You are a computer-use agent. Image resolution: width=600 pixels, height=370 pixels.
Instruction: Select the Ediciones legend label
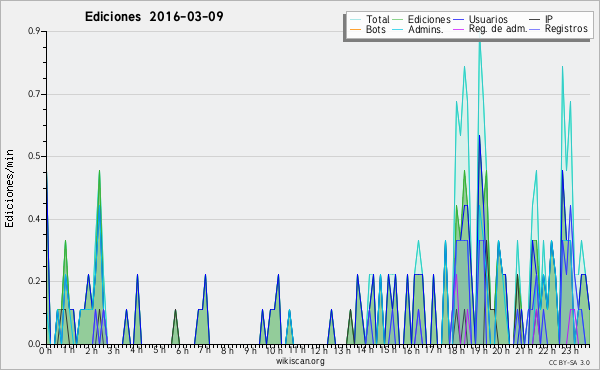429,19
